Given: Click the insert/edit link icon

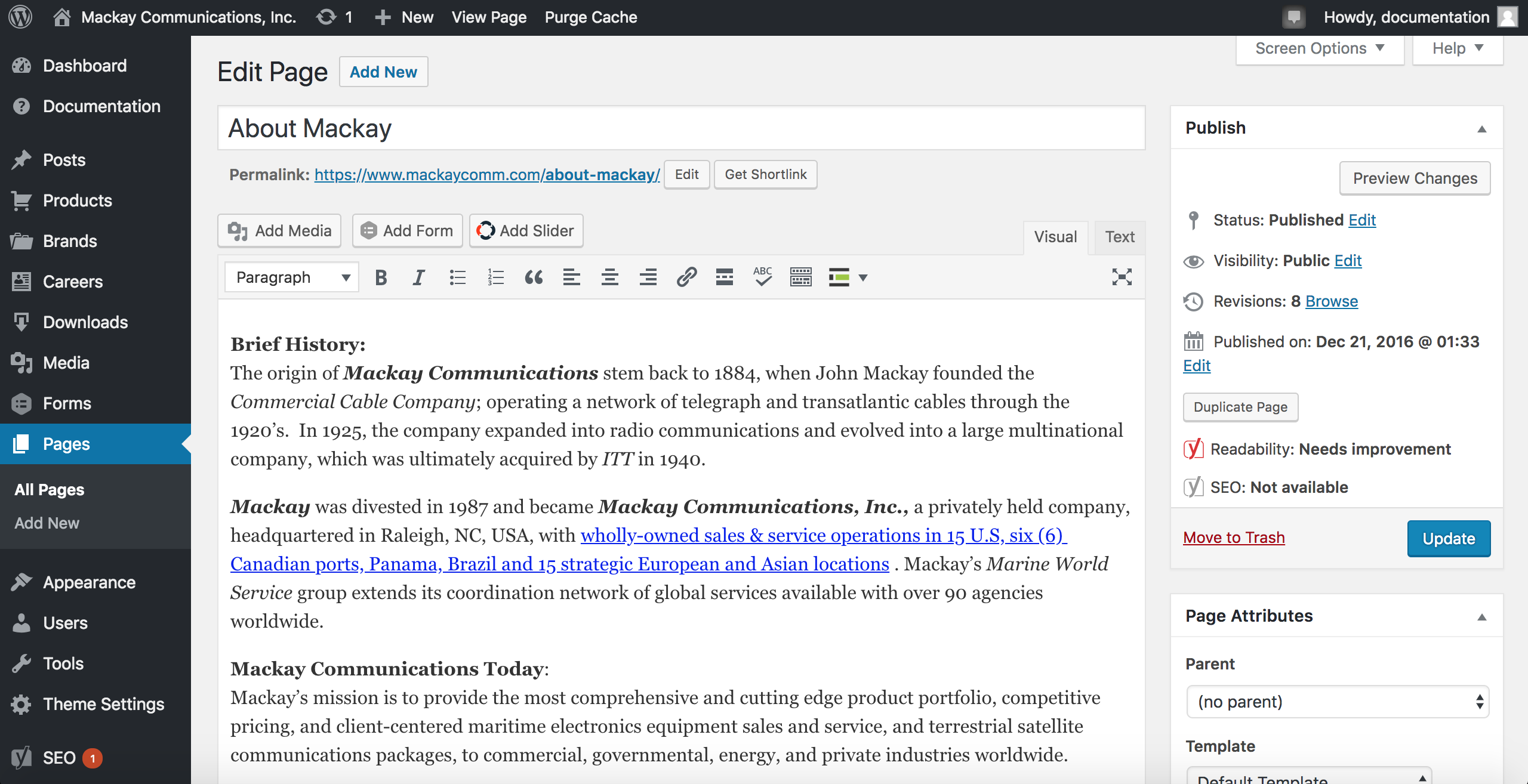Looking at the screenshot, I should [x=686, y=277].
